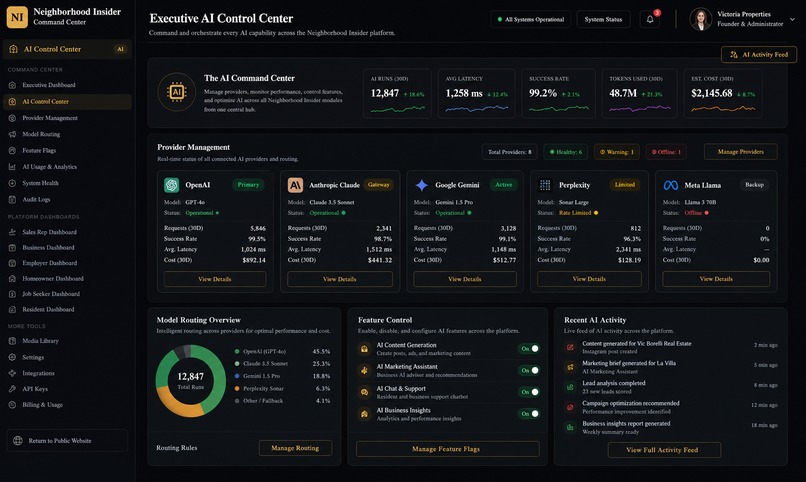The width and height of the screenshot is (806, 482).
Task: Click the AI Chat & Support feature icon
Action: point(364,392)
